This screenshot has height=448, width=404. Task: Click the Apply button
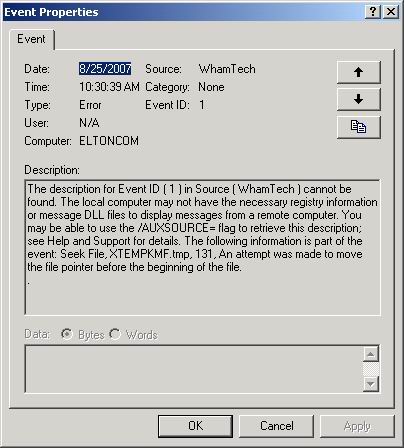click(357, 426)
